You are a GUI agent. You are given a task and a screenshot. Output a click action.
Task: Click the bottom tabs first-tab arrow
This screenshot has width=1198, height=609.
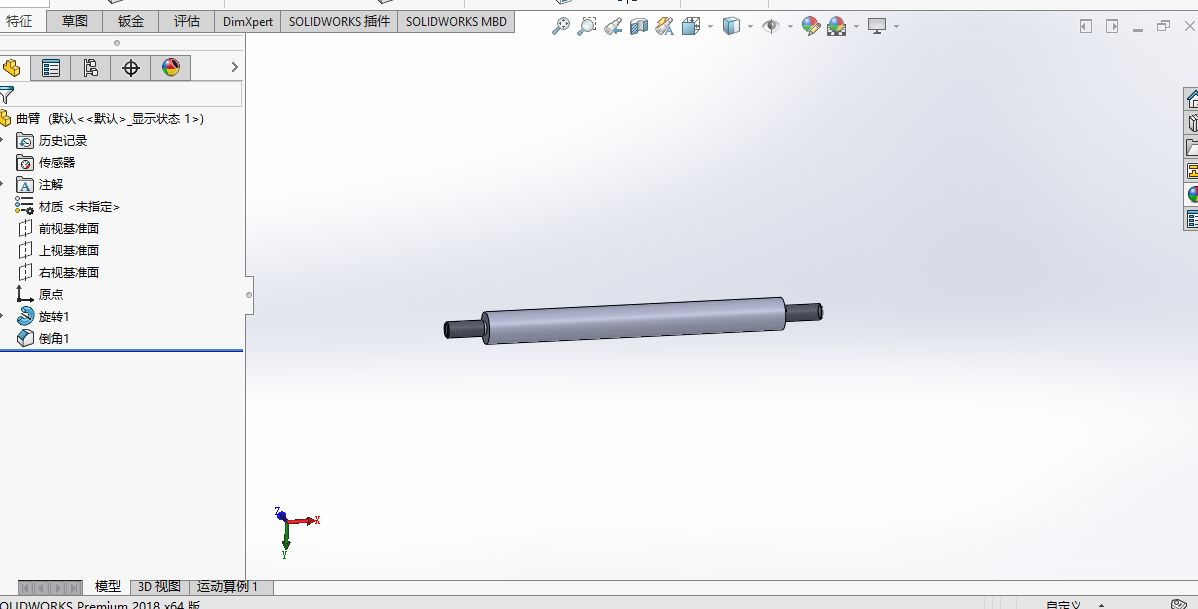click(x=25, y=588)
